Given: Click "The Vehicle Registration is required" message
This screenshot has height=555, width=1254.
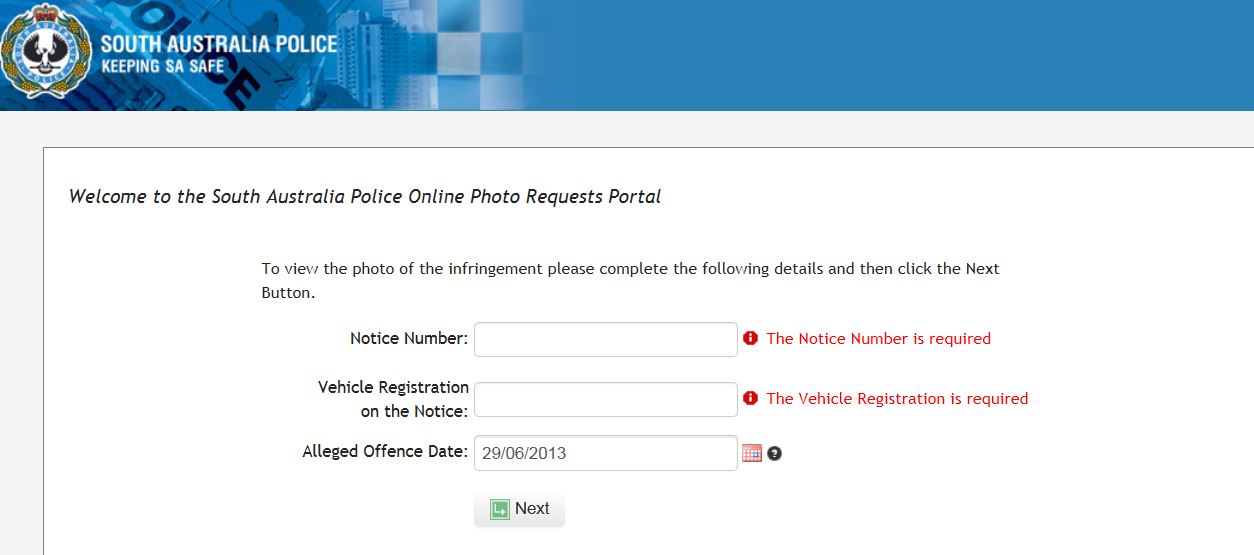Looking at the screenshot, I should 897,399.
